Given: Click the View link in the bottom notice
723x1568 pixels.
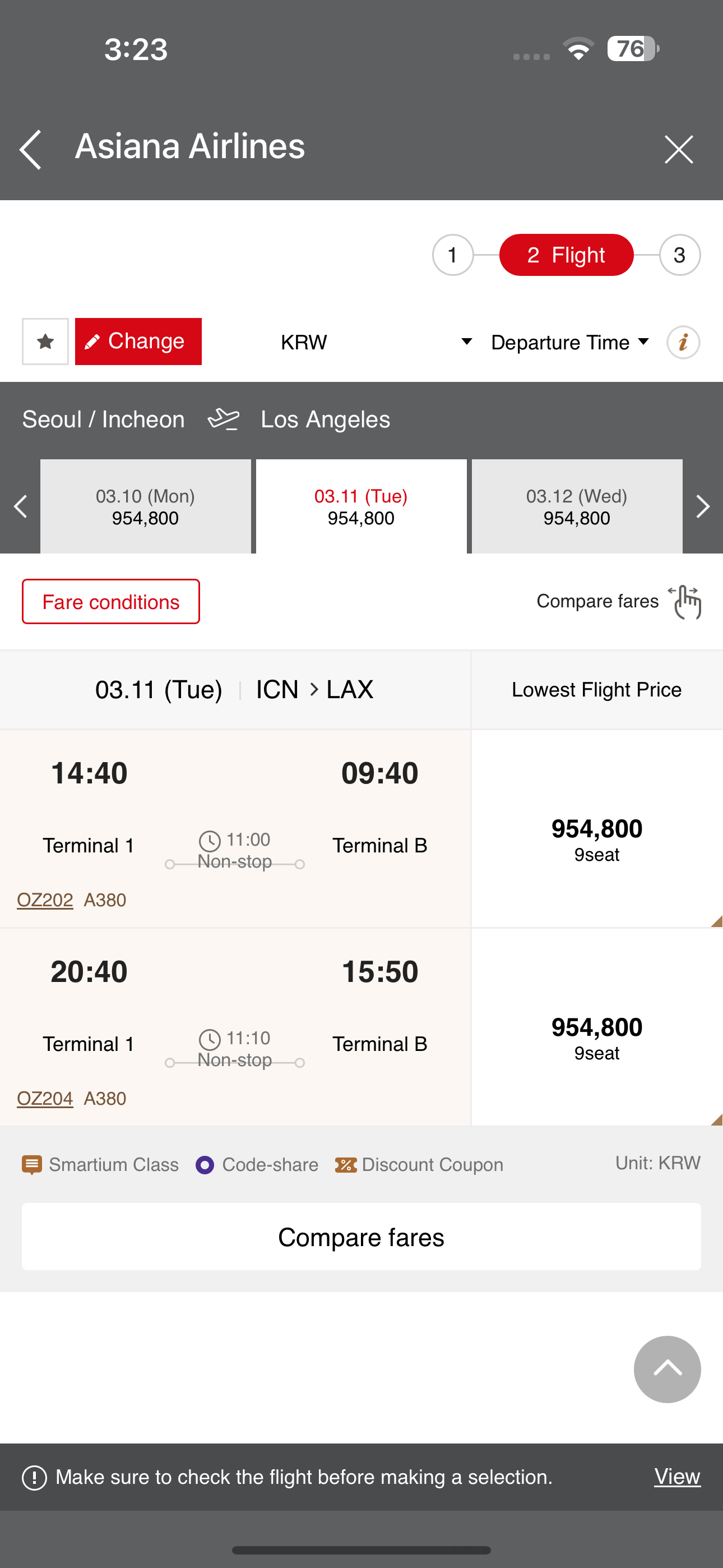Looking at the screenshot, I should pyautogui.click(x=678, y=1476).
